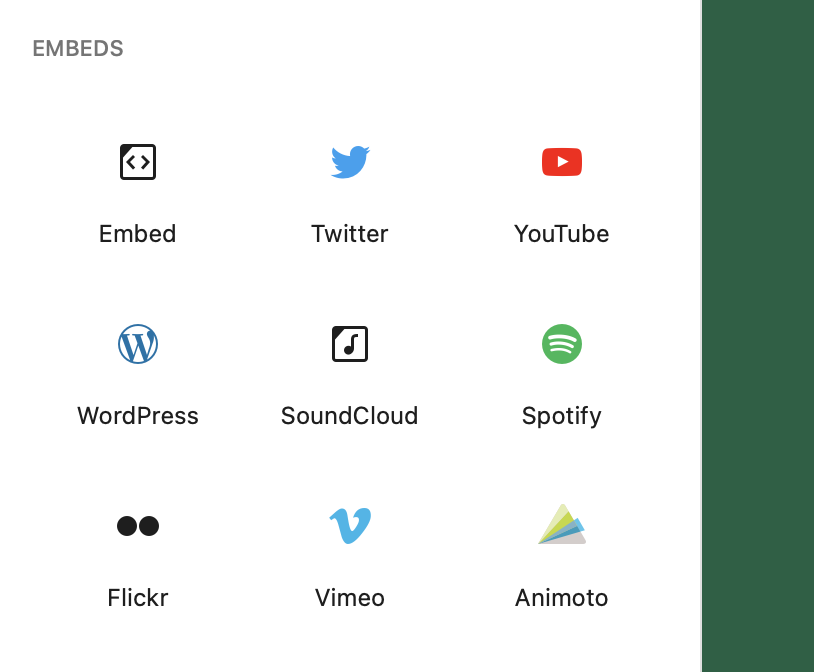
Task: Click the "SoundCloud" block label
Action: click(350, 416)
